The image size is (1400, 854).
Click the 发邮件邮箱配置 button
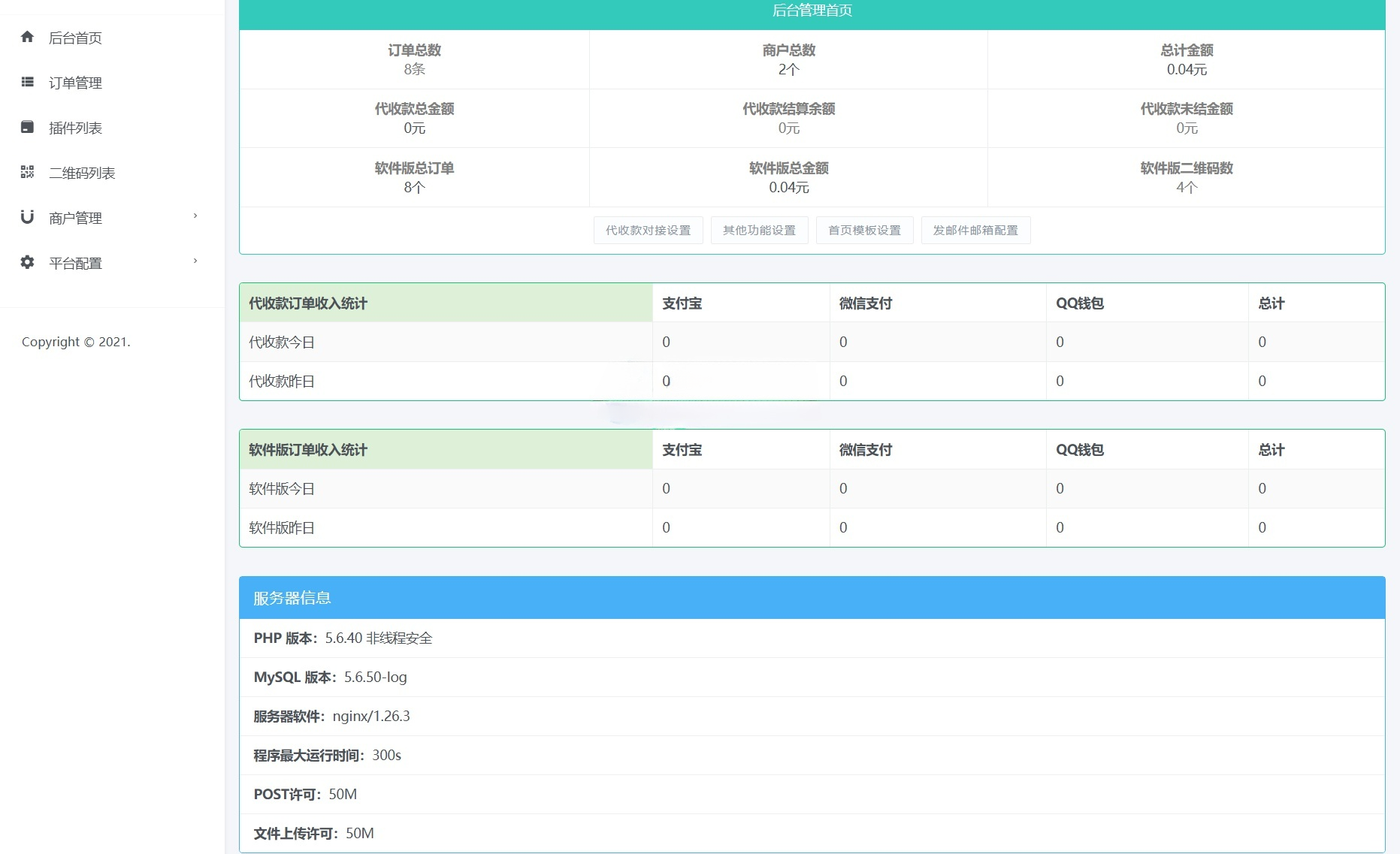pos(975,231)
